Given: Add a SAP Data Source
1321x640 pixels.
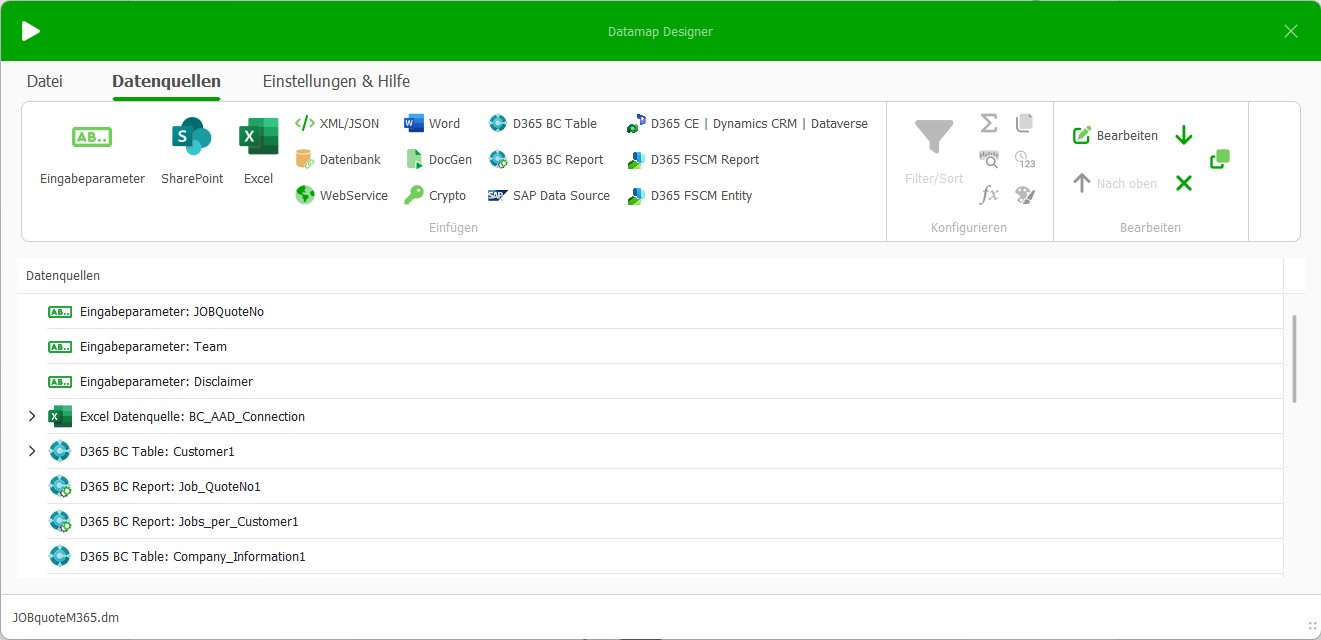Looking at the screenshot, I should click(548, 195).
